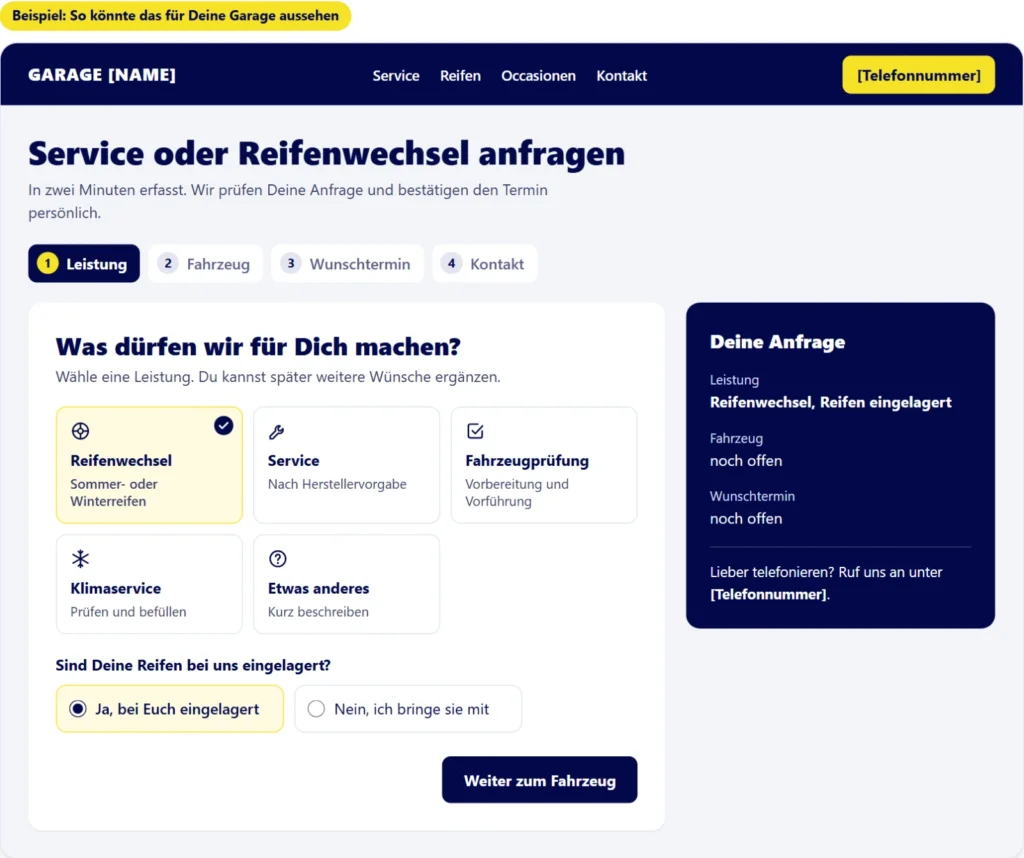Screen dimensions: 1024x858
Task: Click the snowflake icon on Klimaservice card
Action: coord(80,559)
